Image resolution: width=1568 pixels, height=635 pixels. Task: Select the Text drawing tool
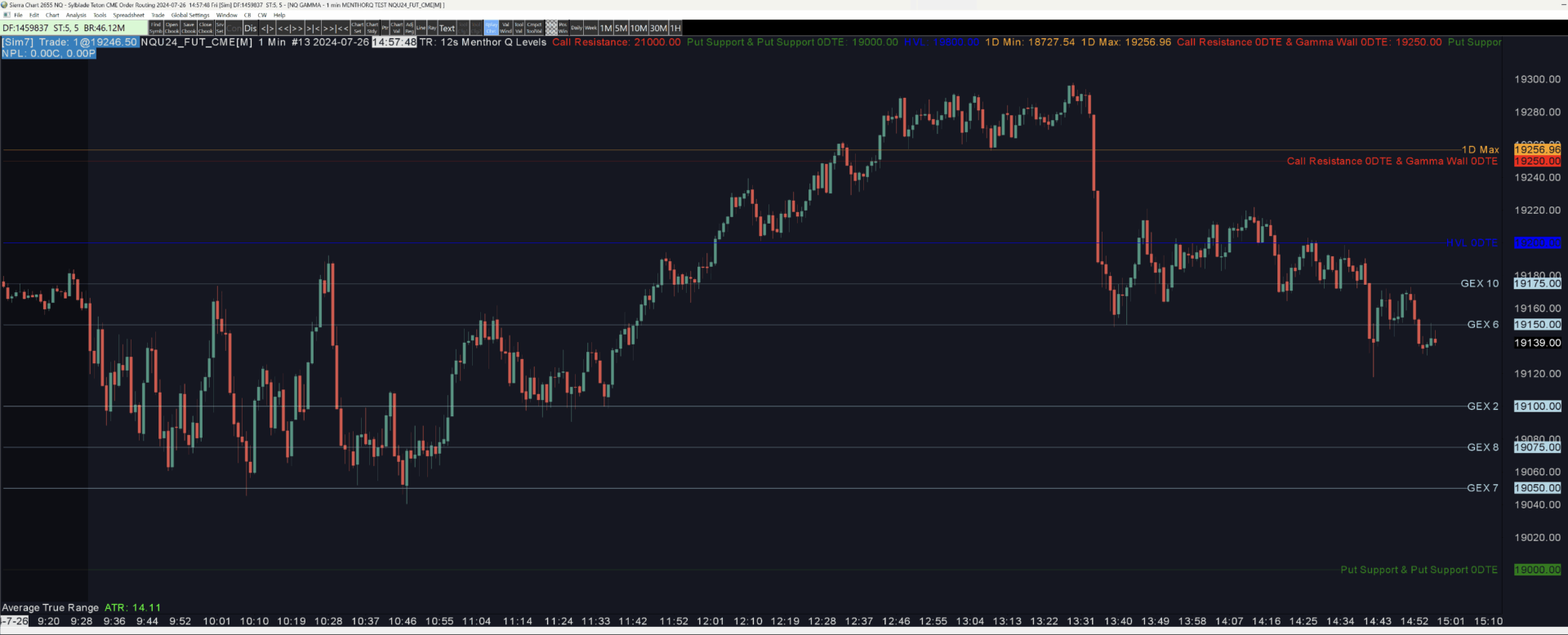pos(447,28)
